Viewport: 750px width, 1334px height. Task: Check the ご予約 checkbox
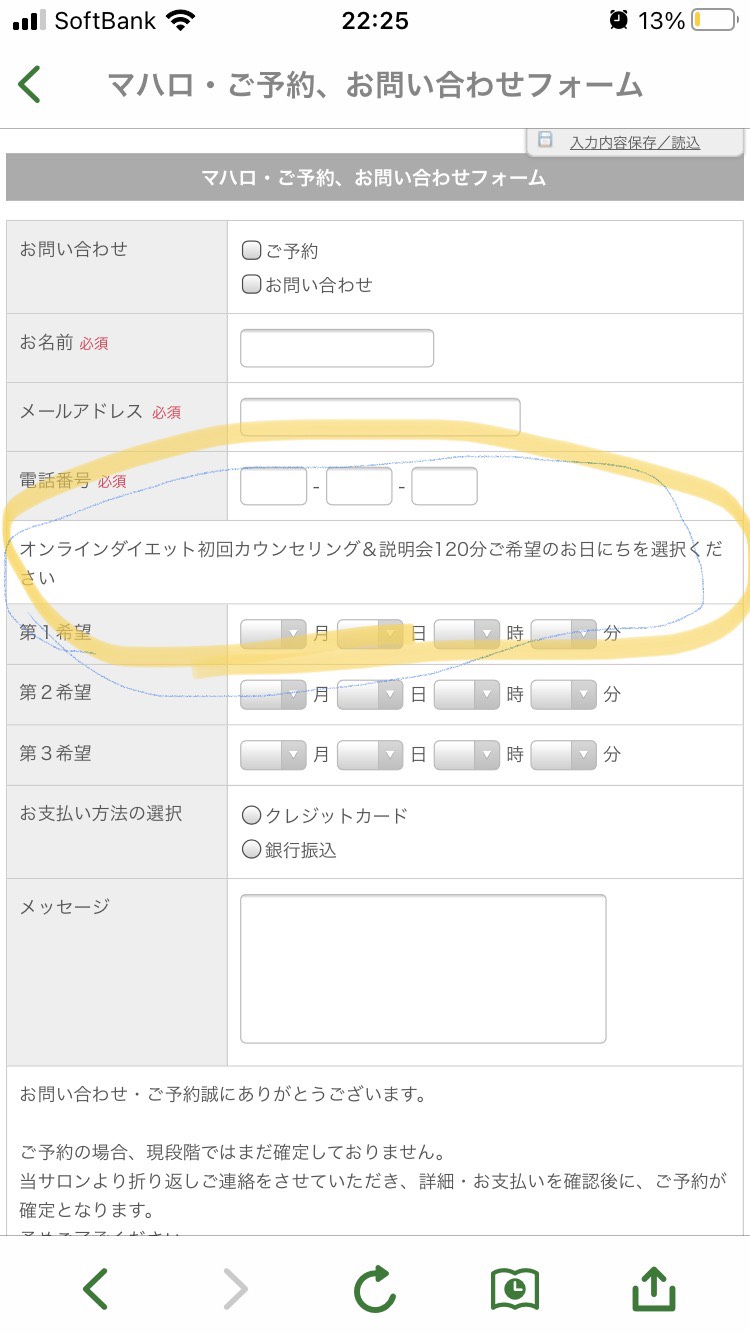click(252, 250)
